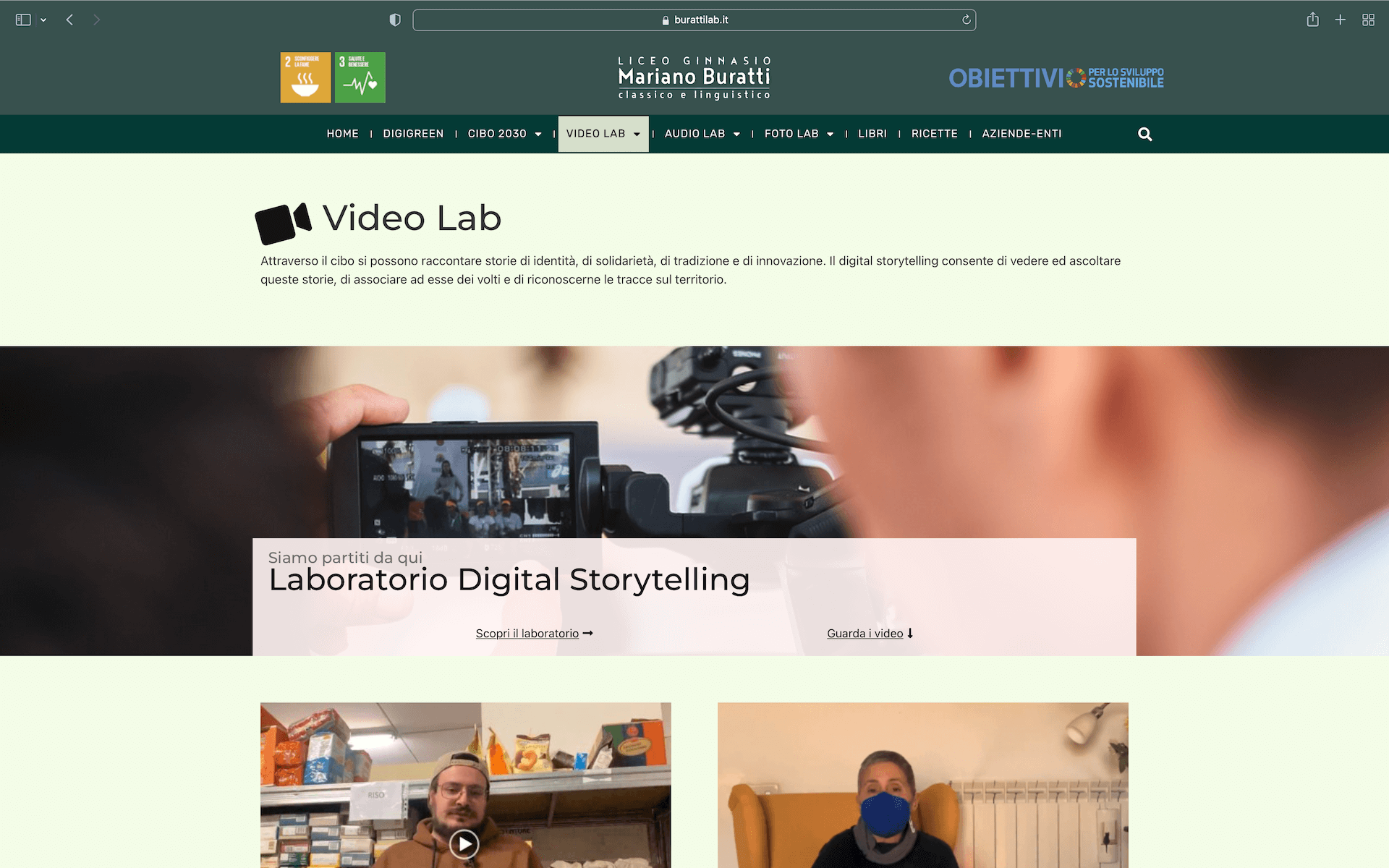
Task: Go forward with the forward arrow
Action: click(96, 20)
